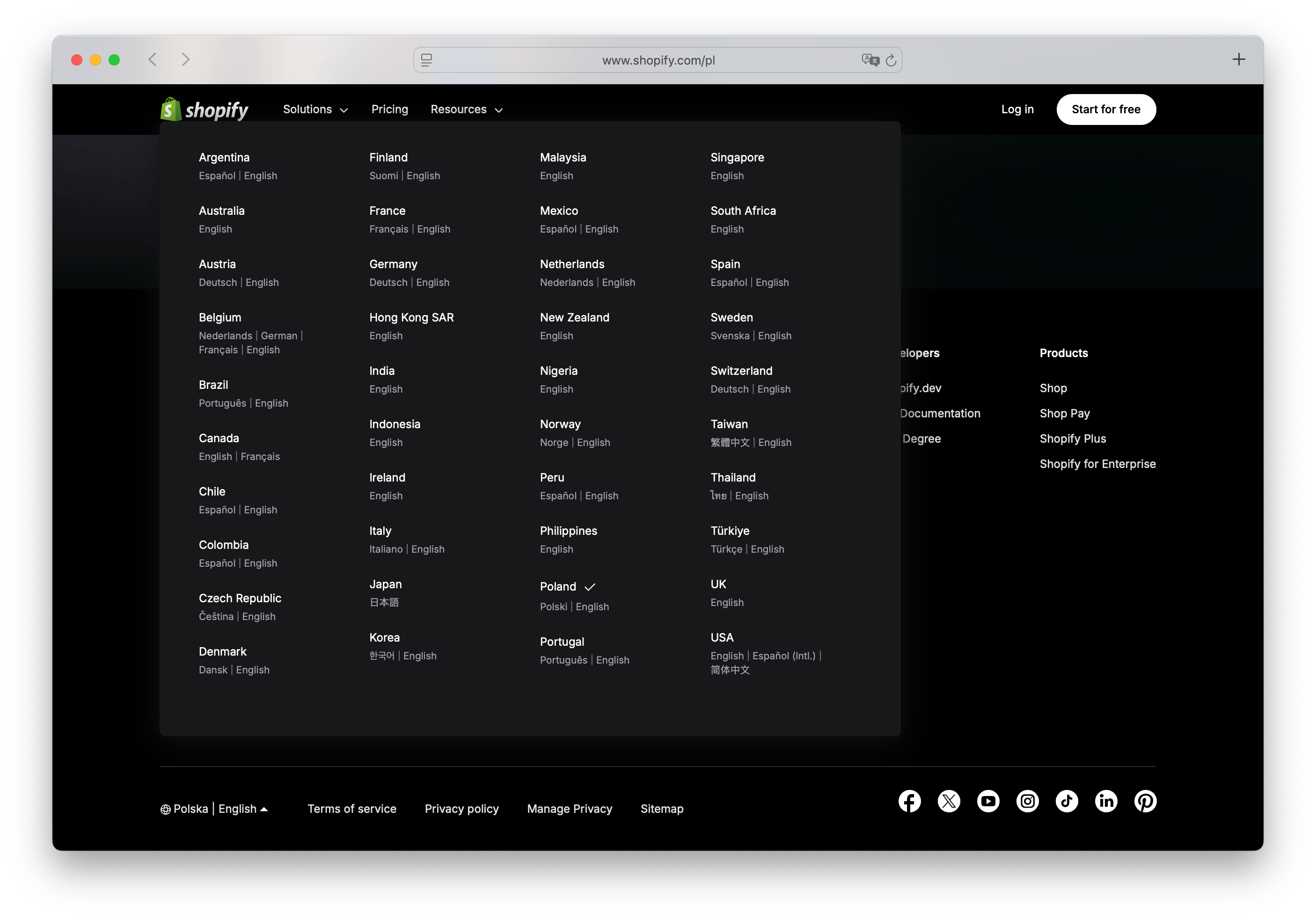Choose Dansk under Denmark
Viewport: 1316px width, 920px height.
coord(213,670)
